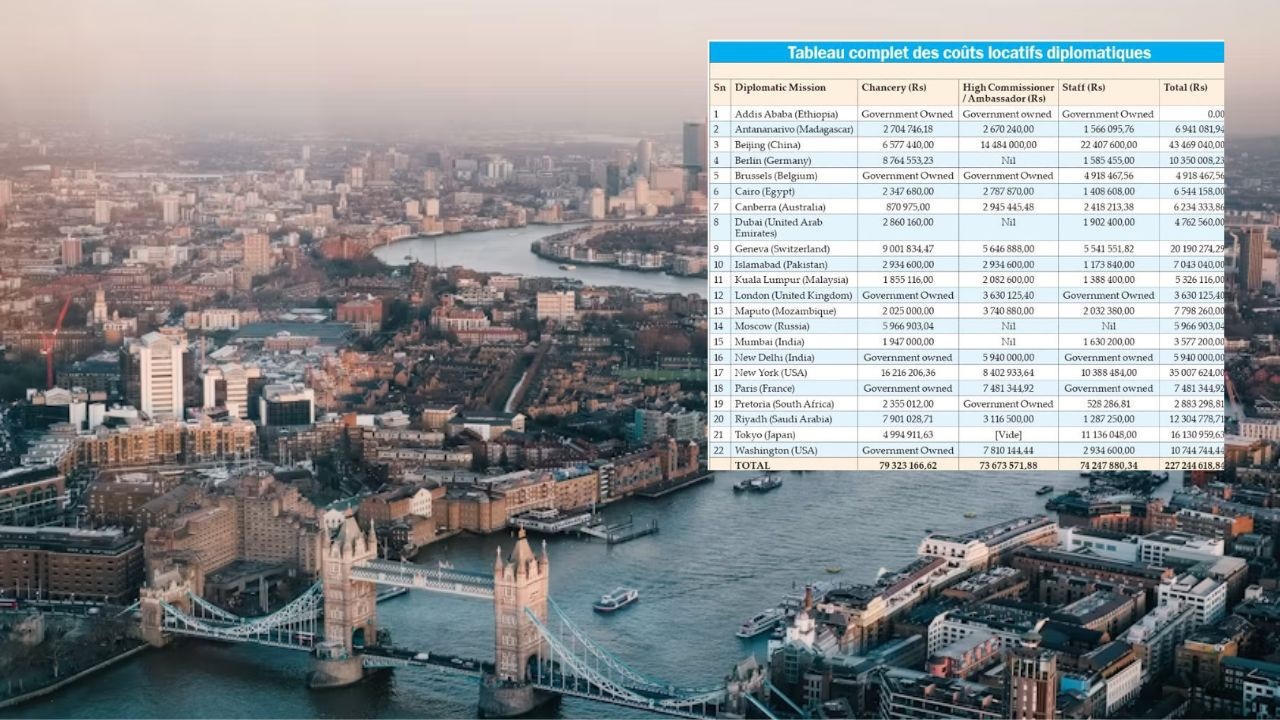Screen dimensions: 1280x720
Task: Select the 'London (United Kingdom)' mission cell
Action: 793,296
